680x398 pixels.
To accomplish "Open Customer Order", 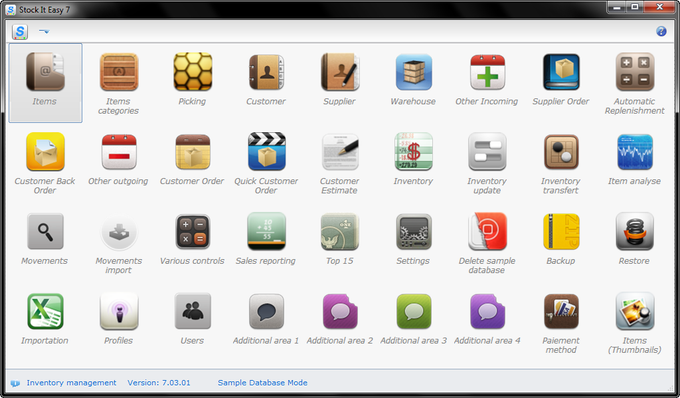I will tap(193, 152).
